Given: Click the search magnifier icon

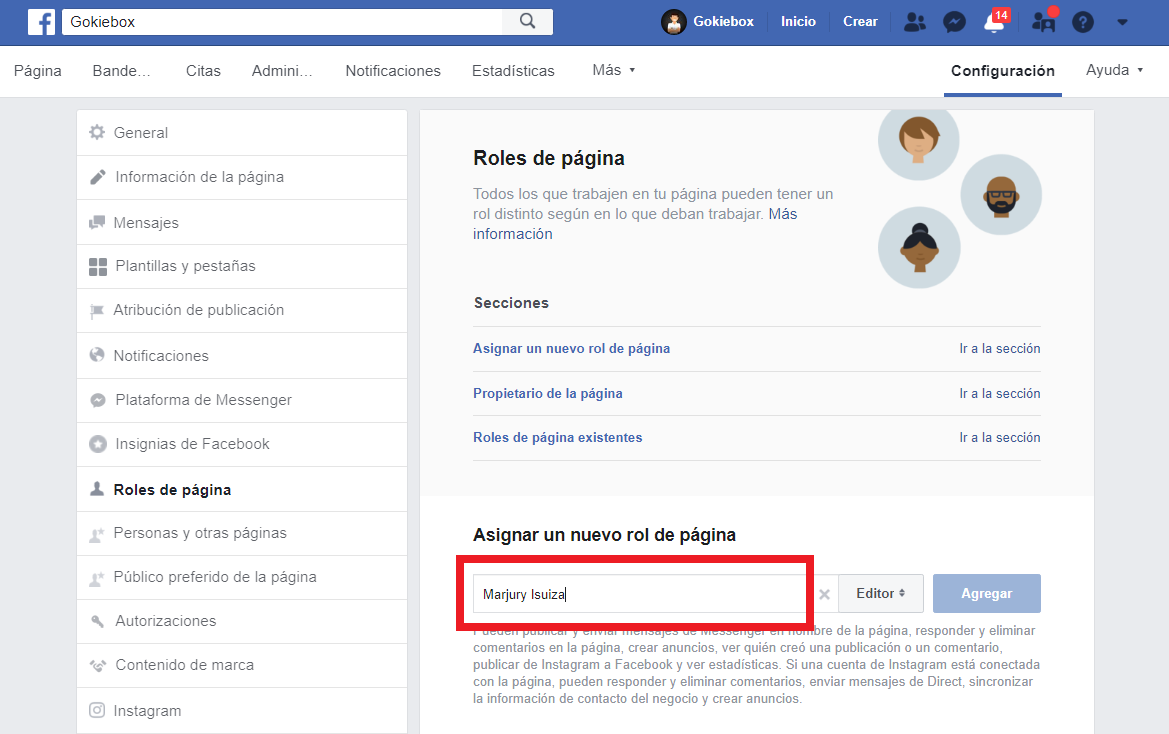Looking at the screenshot, I should click(x=527, y=22).
